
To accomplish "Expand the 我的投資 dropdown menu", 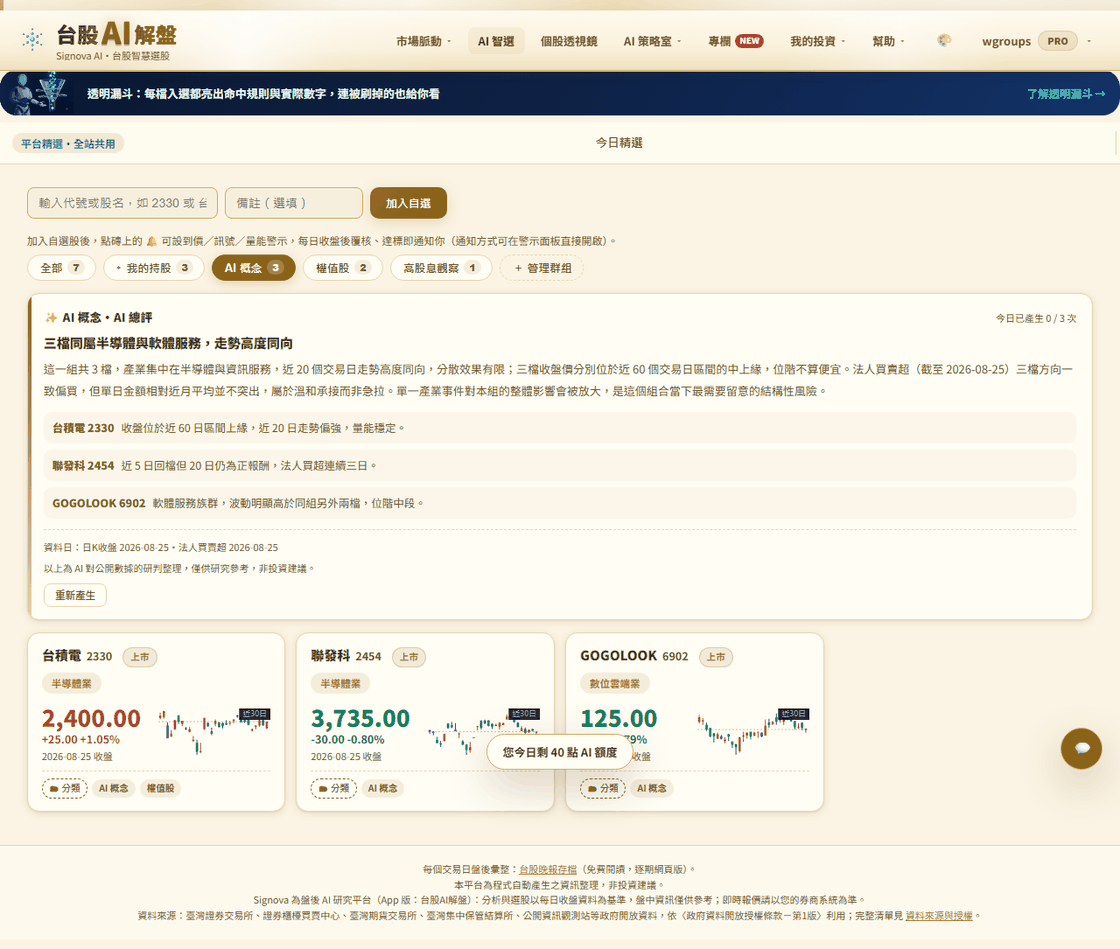I will click(818, 41).
